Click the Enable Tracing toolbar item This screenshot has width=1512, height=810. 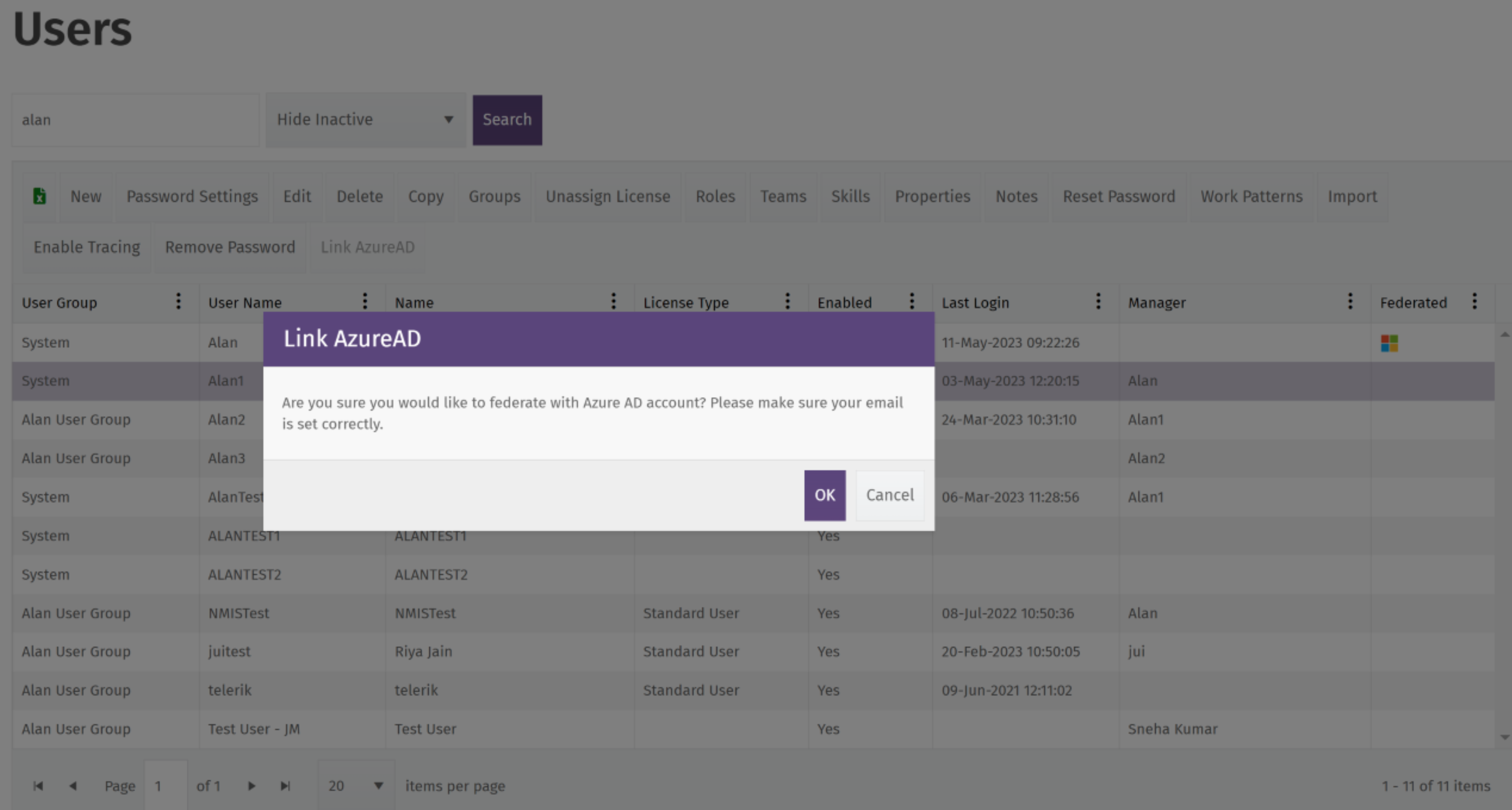(x=87, y=247)
